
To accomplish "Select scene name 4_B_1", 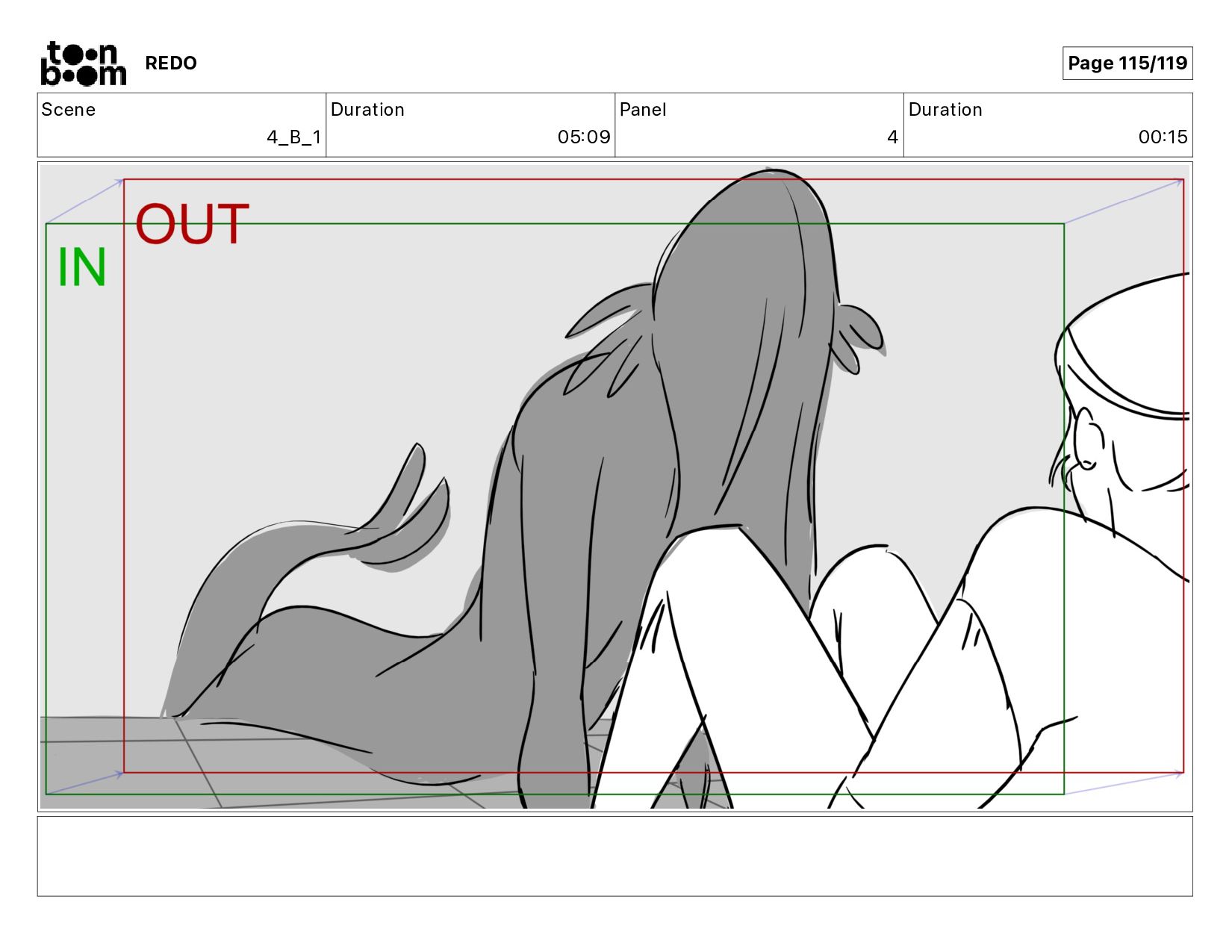I will 294,137.
